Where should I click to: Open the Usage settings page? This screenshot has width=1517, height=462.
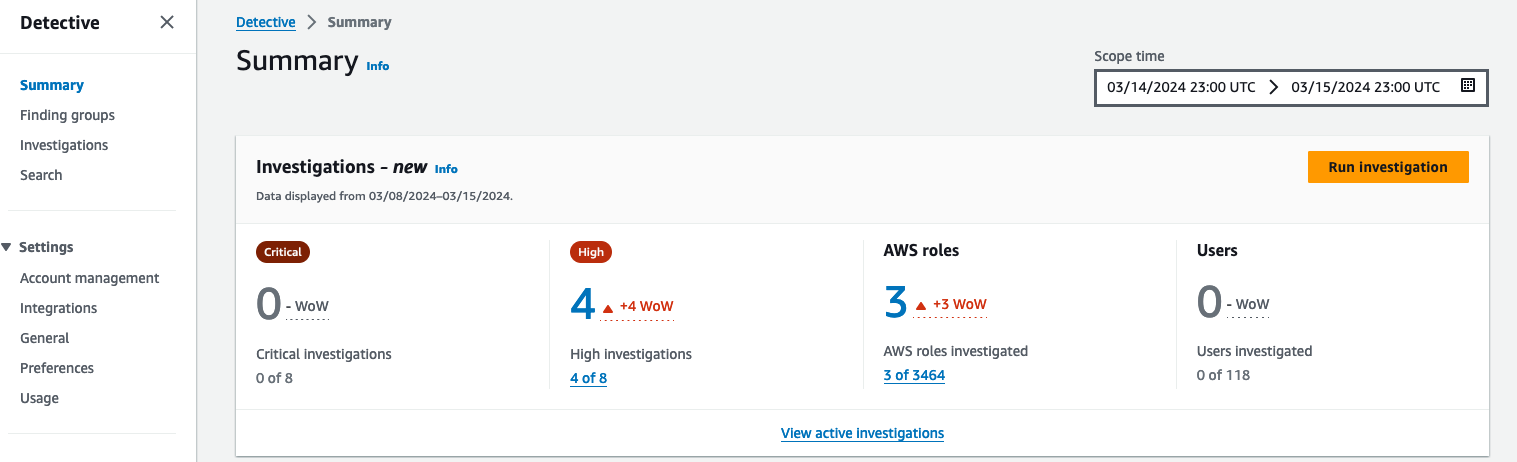[39, 398]
